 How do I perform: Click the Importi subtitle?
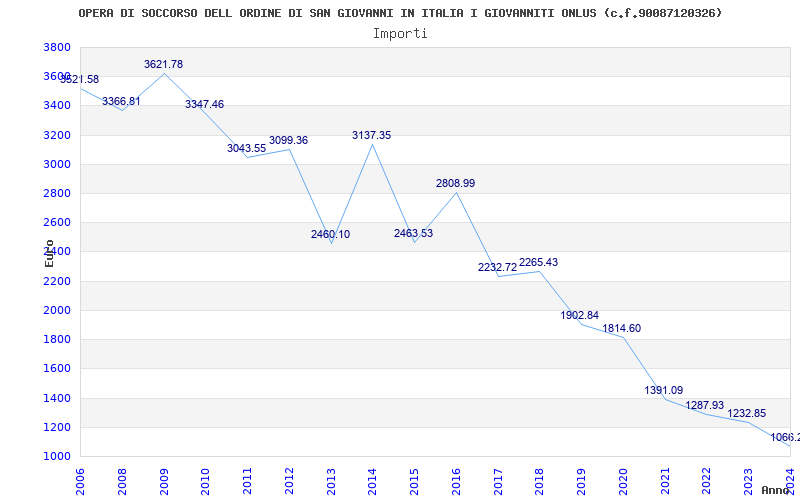(400, 34)
